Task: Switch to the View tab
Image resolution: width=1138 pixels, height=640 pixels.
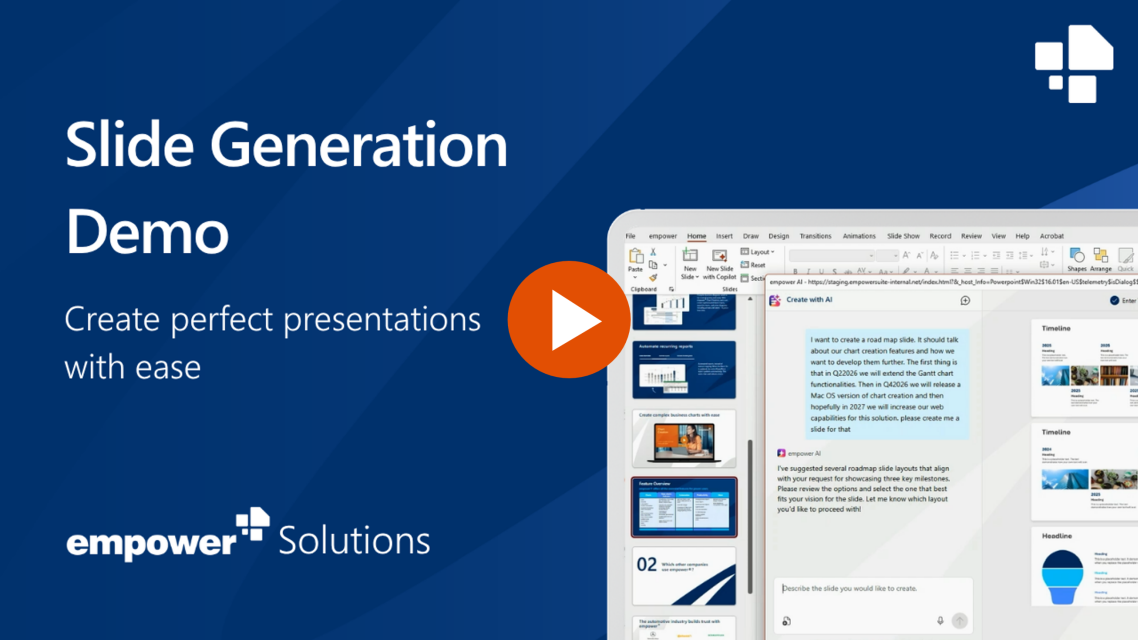Action: [999, 236]
